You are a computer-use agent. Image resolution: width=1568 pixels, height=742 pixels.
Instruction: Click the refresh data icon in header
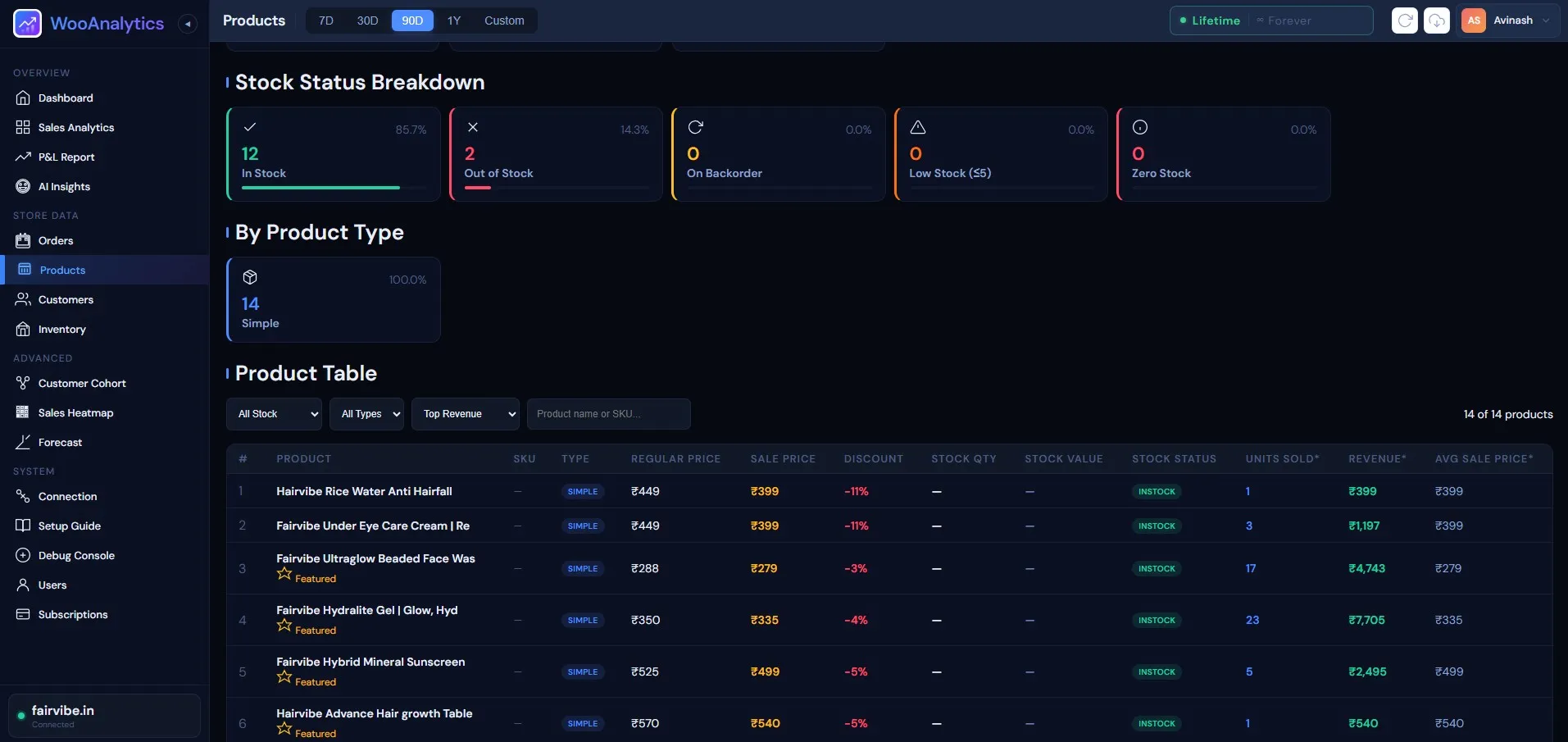(1405, 20)
